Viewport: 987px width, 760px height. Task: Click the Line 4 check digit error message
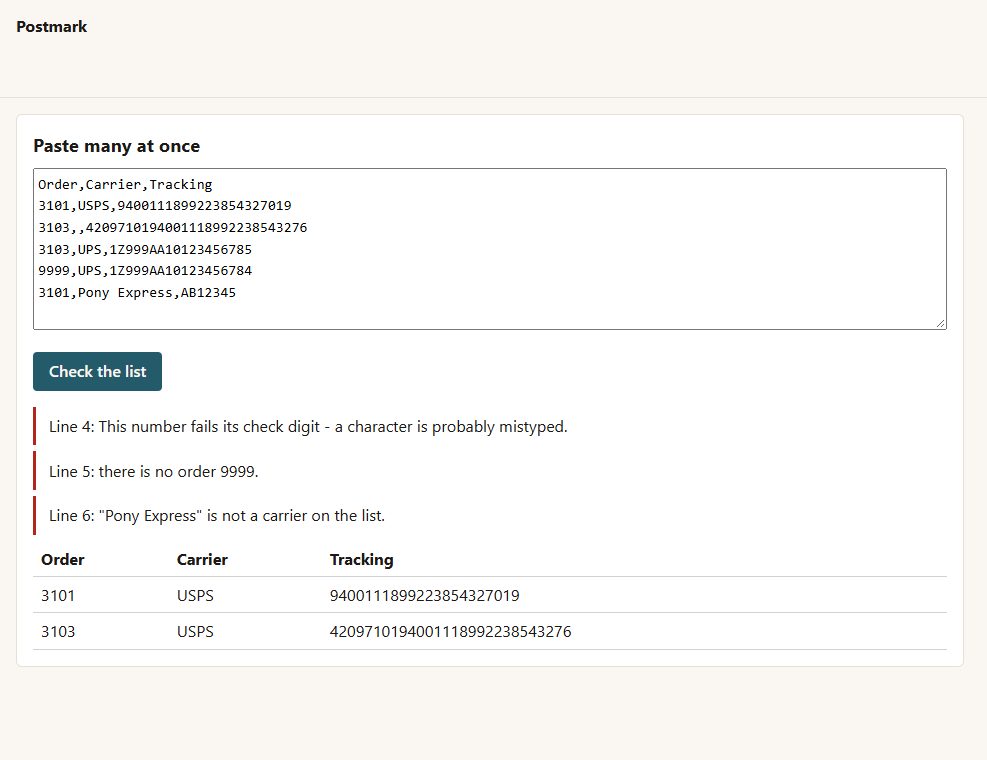click(308, 427)
